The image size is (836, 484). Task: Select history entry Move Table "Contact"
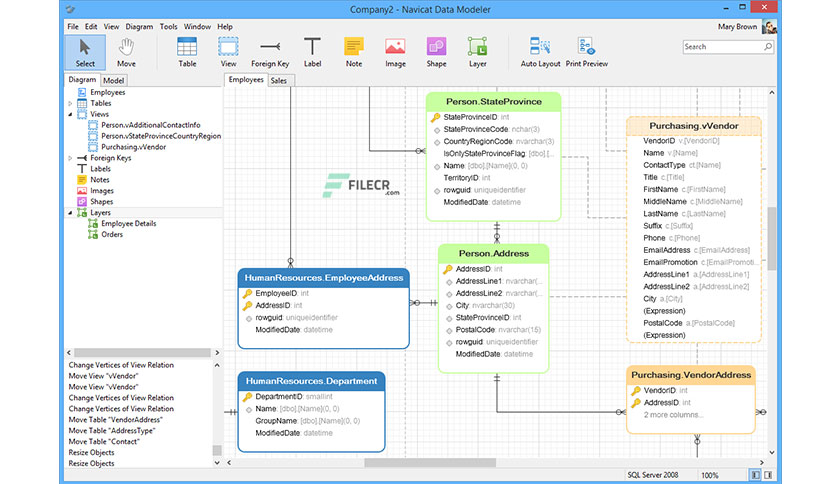[104, 442]
